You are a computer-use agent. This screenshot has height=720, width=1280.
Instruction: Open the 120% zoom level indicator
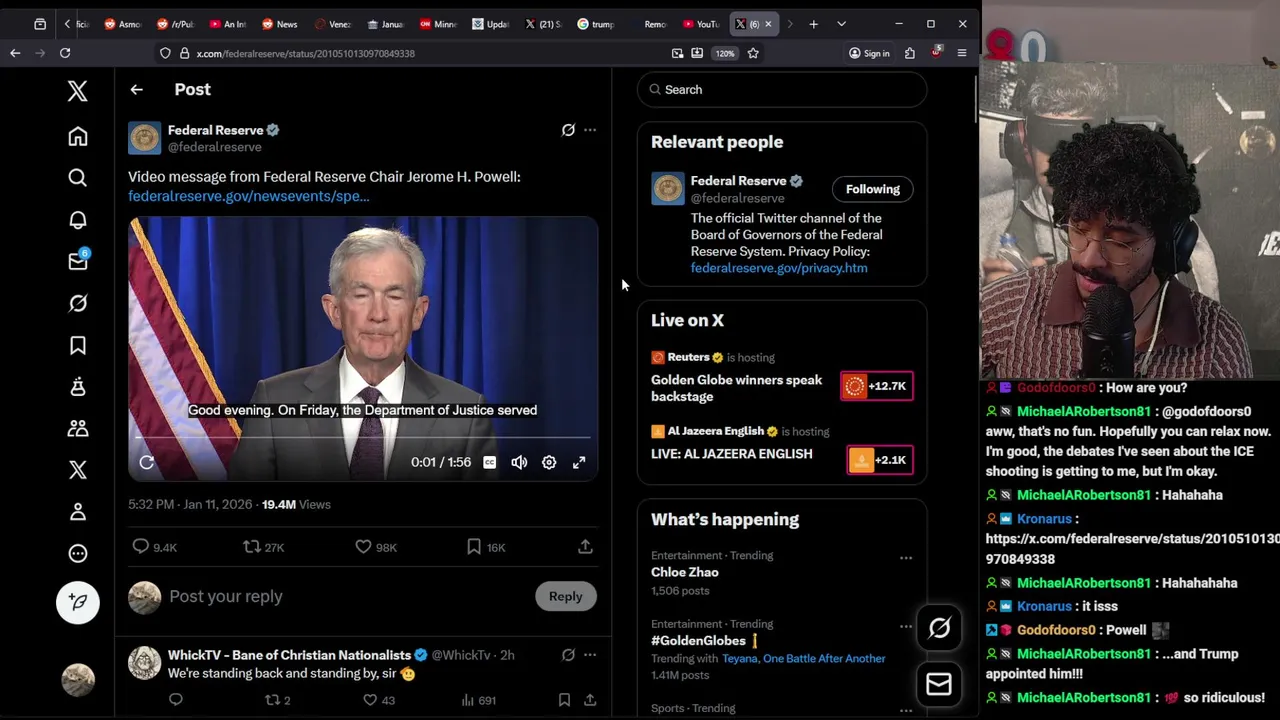725,53
